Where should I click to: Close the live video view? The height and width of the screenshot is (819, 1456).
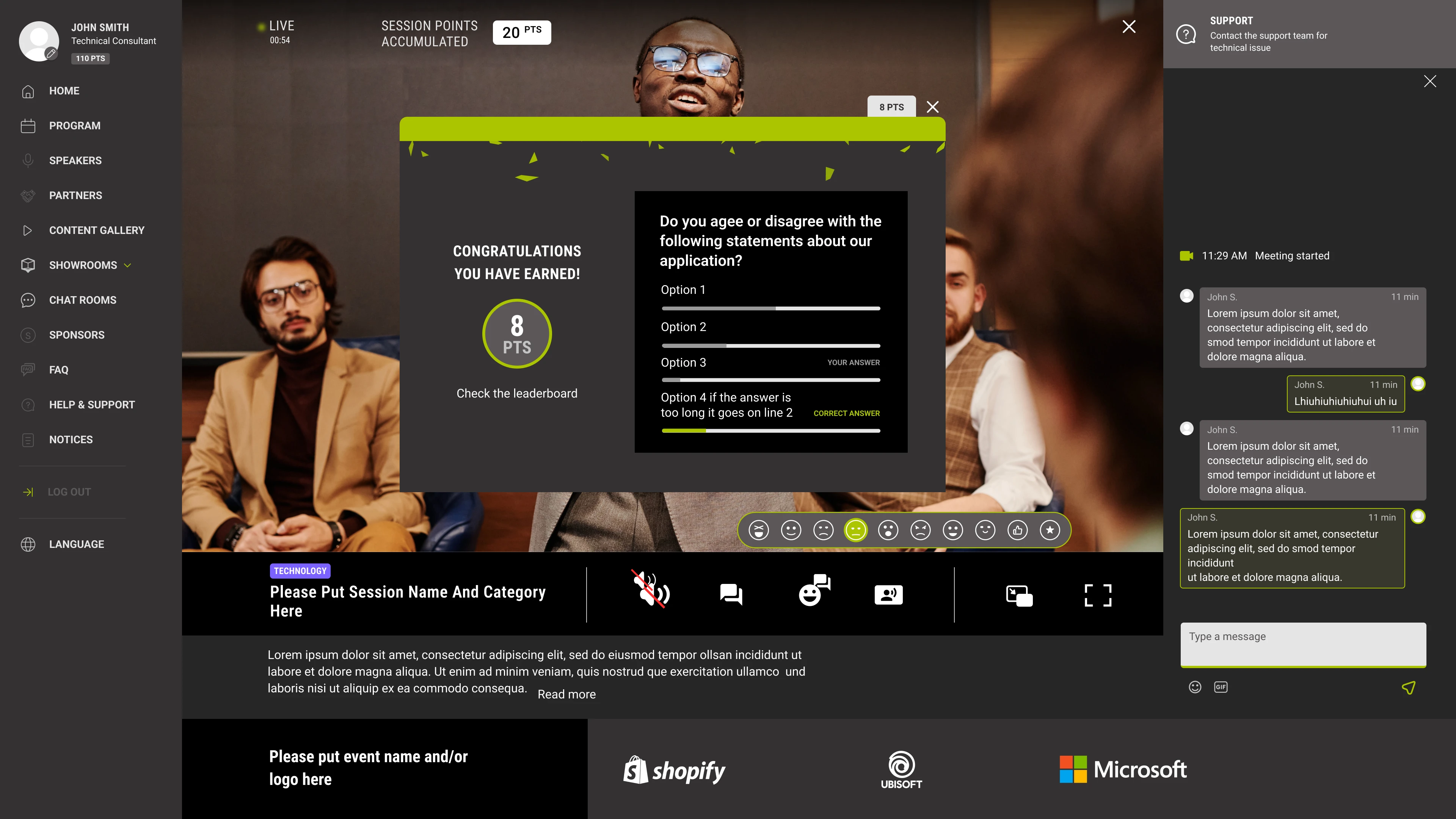pyautogui.click(x=1129, y=27)
